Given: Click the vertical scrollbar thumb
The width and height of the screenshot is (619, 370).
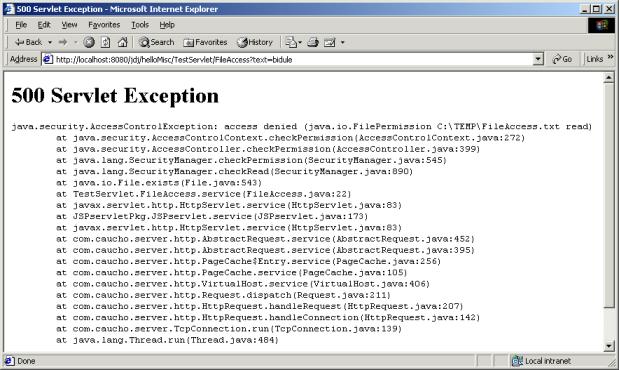Looking at the screenshot, I should point(609,195).
